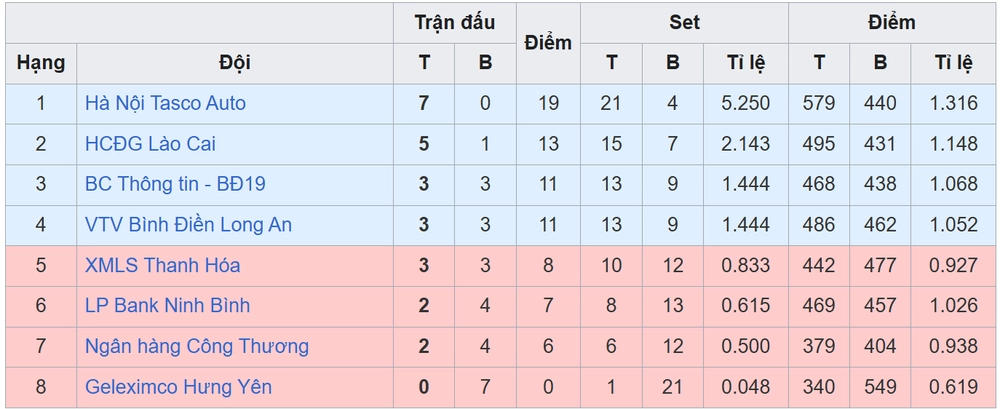Screen dimensions: 1000x409
Task: Open the Hà Nội Tasco Auto team link
Action: [x=165, y=103]
